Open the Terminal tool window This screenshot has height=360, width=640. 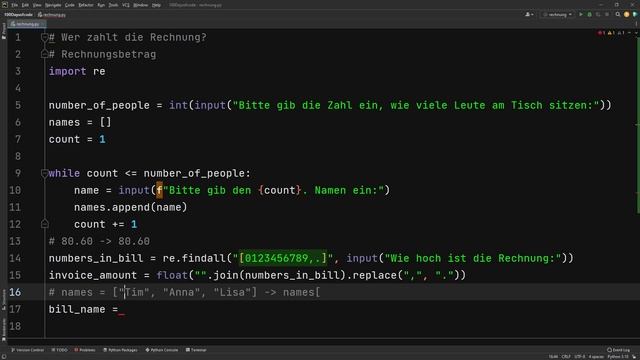[196, 350]
